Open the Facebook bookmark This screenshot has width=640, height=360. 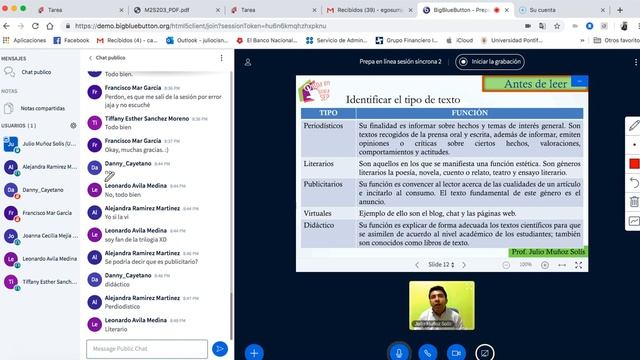coord(71,40)
